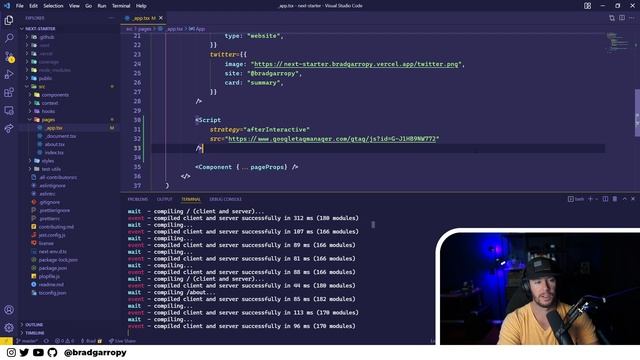640x360 pixels.
Task: Expand the context folder
Action: click(50, 103)
